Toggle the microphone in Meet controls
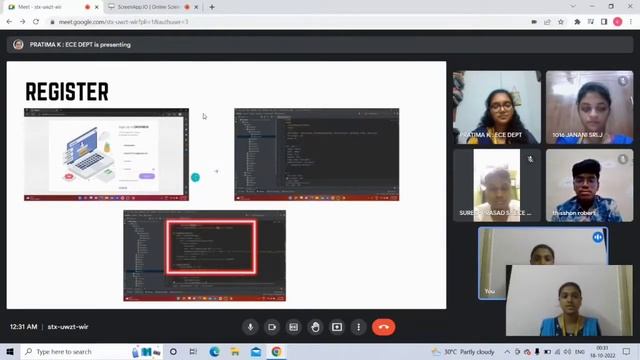The image size is (640, 360). coord(250,327)
